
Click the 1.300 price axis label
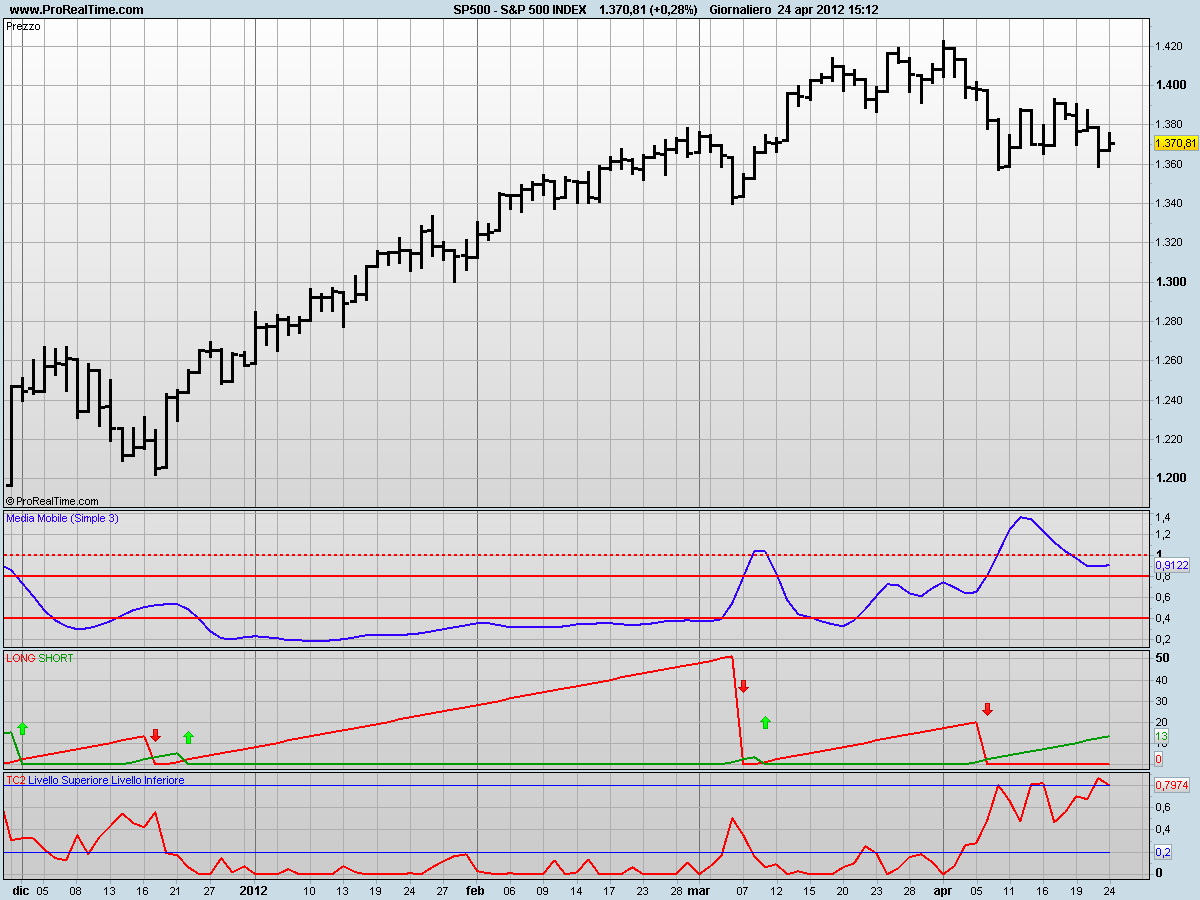pos(1169,282)
